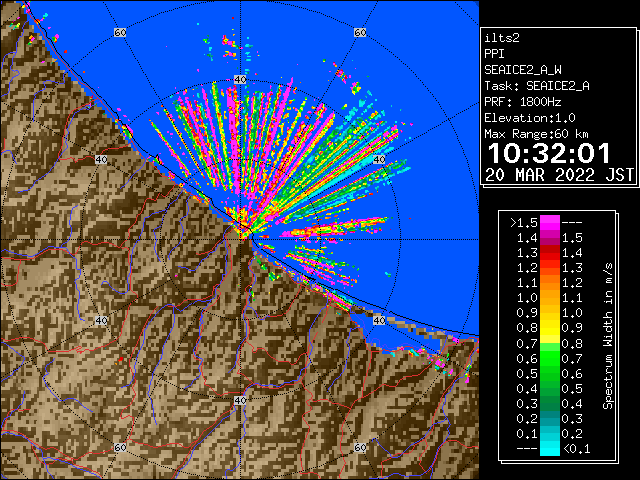Click the radar site at range ring center
The image size is (640, 480).
[241, 240]
